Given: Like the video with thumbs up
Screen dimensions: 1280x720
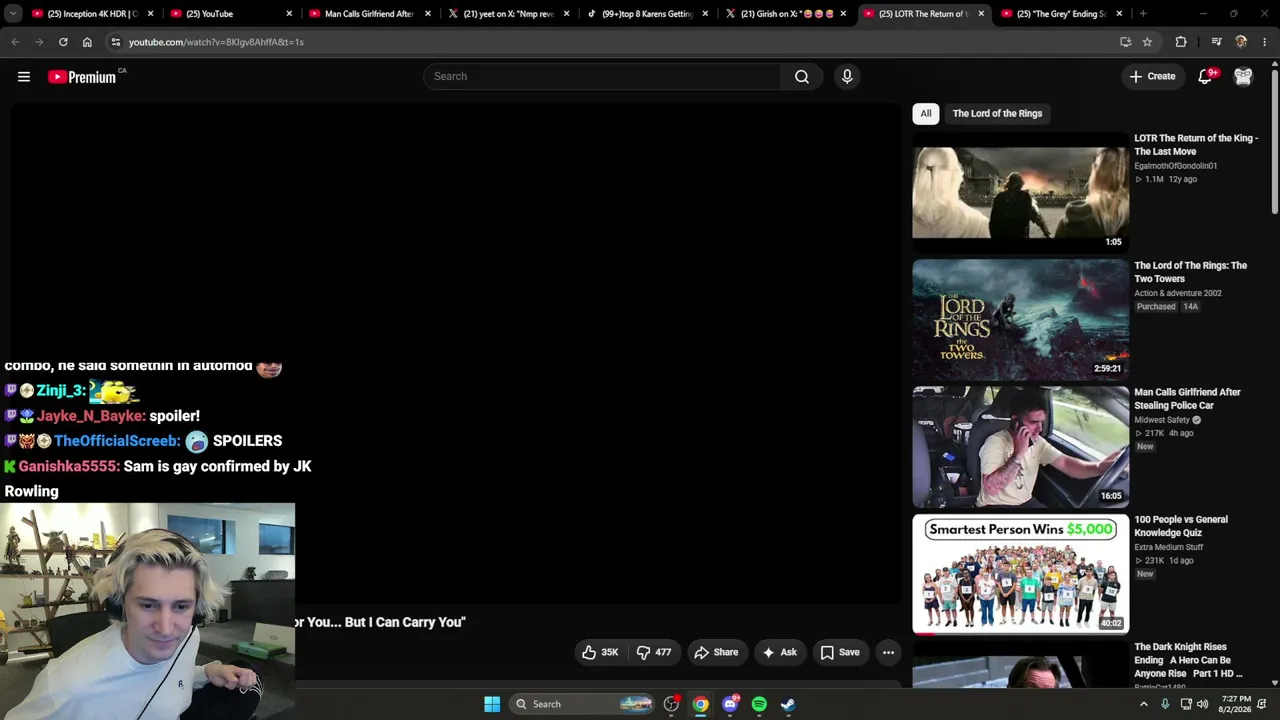Looking at the screenshot, I should [600, 653].
